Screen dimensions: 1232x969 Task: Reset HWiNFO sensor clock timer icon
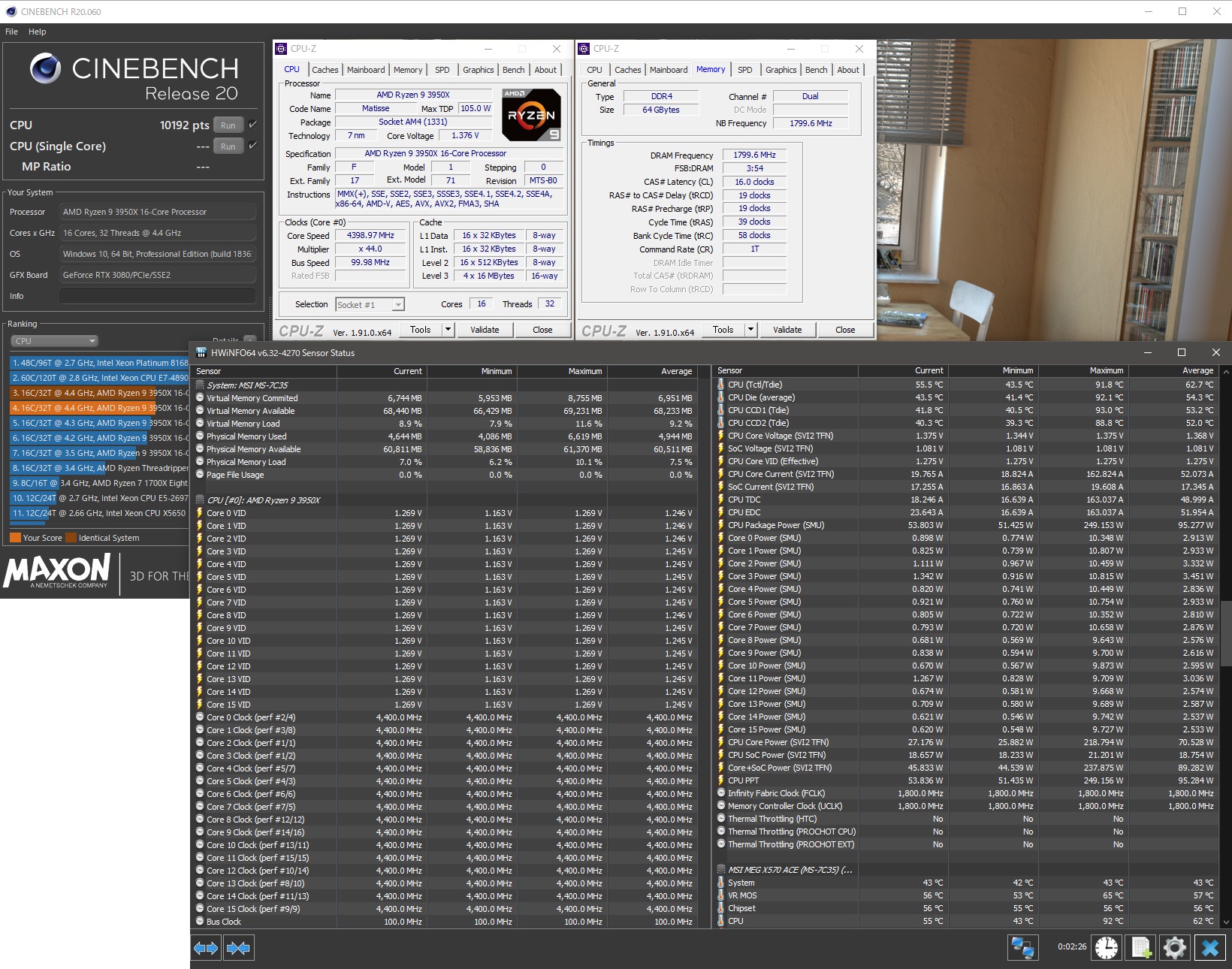point(1106,947)
